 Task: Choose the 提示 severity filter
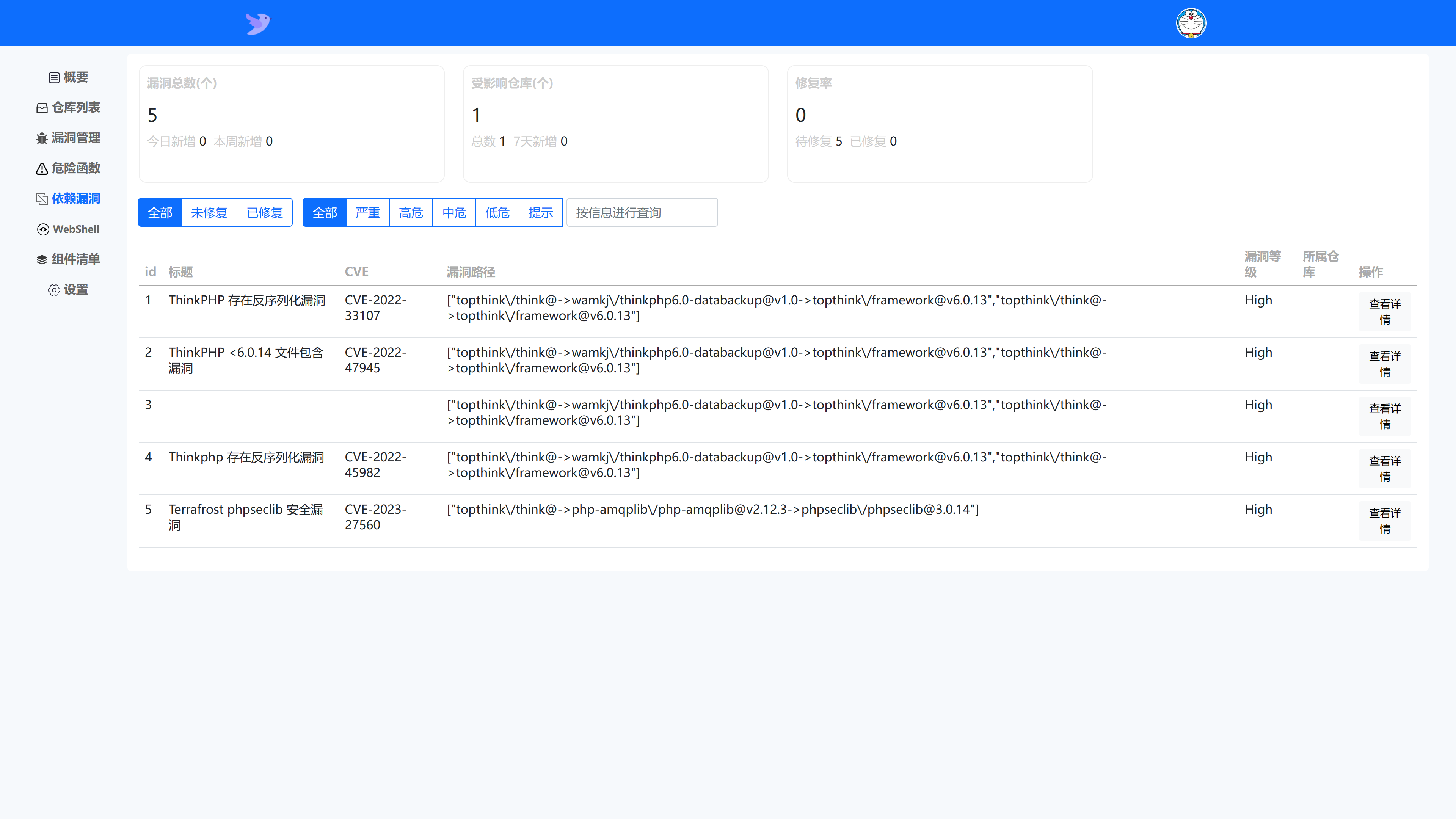click(x=540, y=212)
